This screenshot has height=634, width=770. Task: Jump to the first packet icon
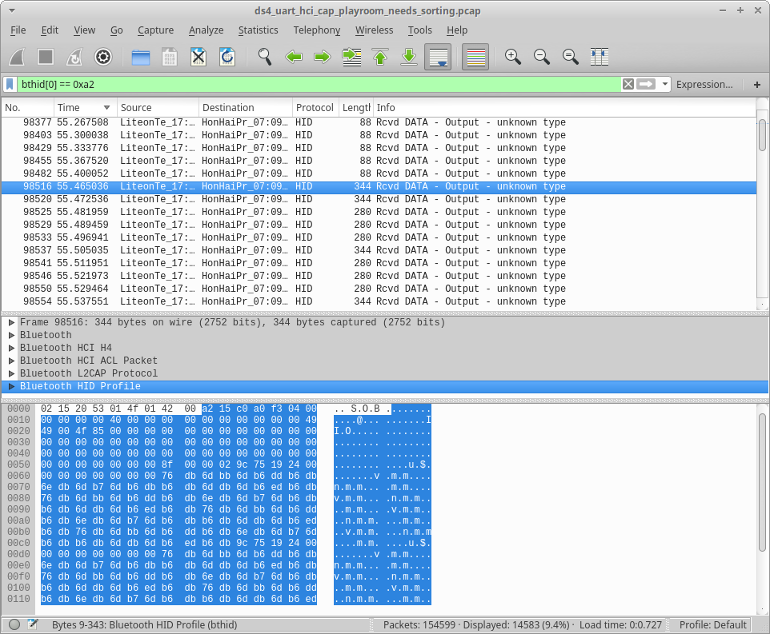[x=380, y=57]
